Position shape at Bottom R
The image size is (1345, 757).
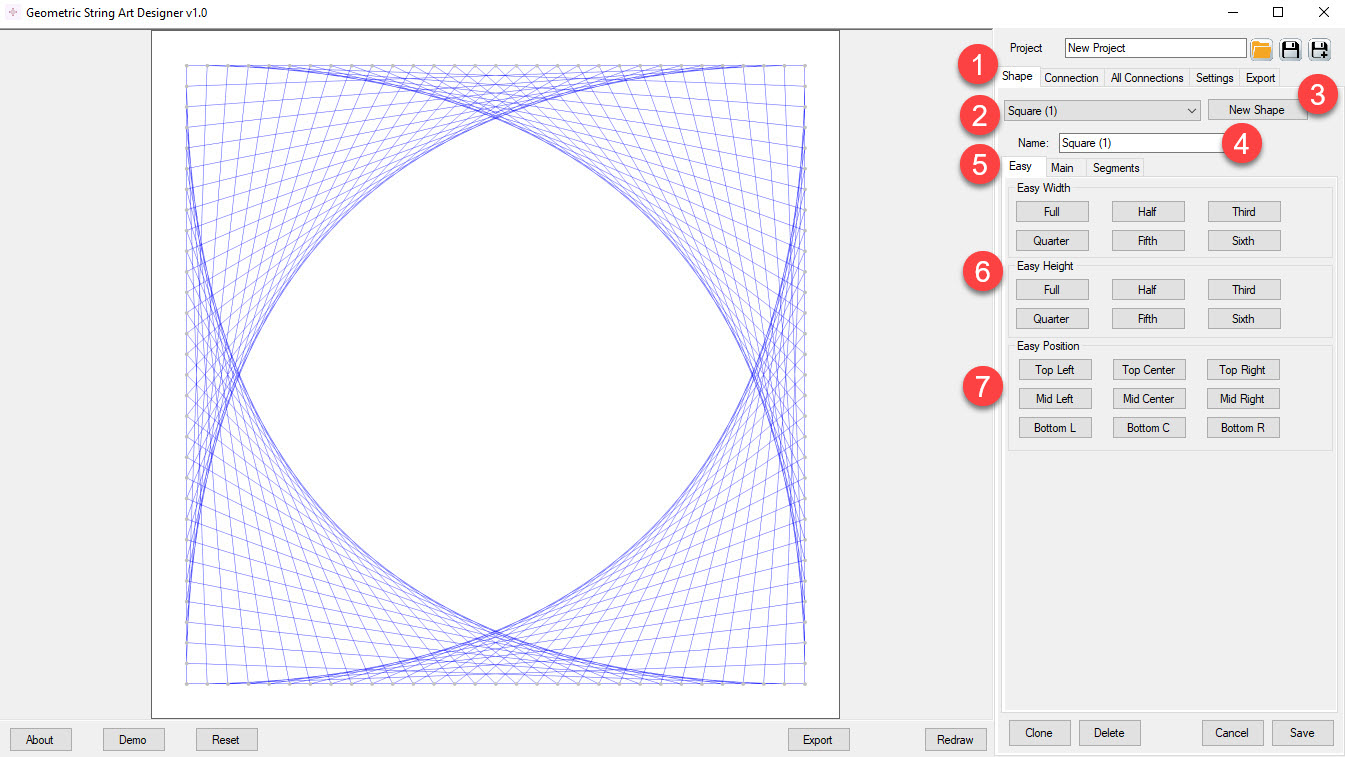[1243, 428]
